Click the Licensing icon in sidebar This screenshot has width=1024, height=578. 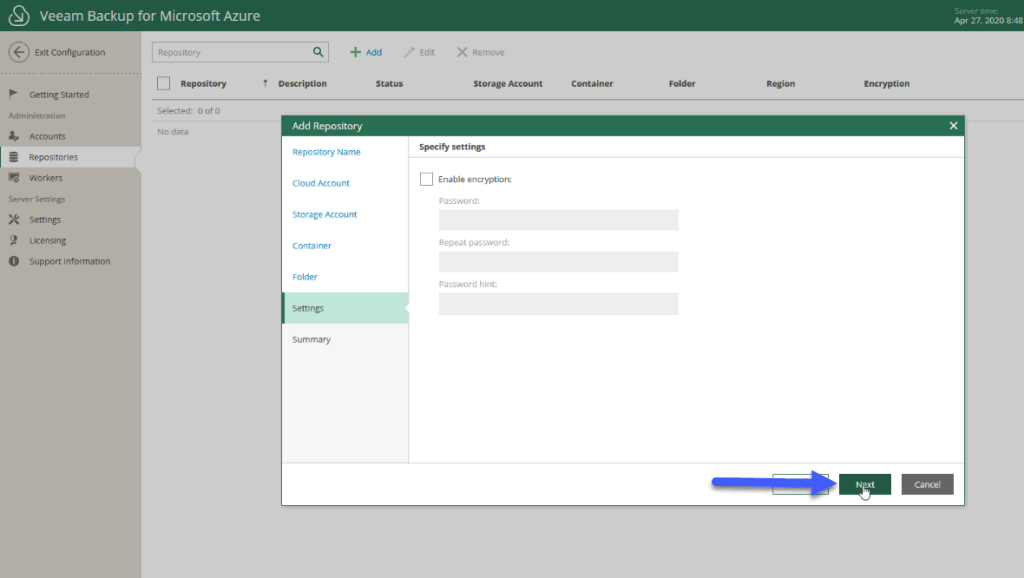pos(14,240)
